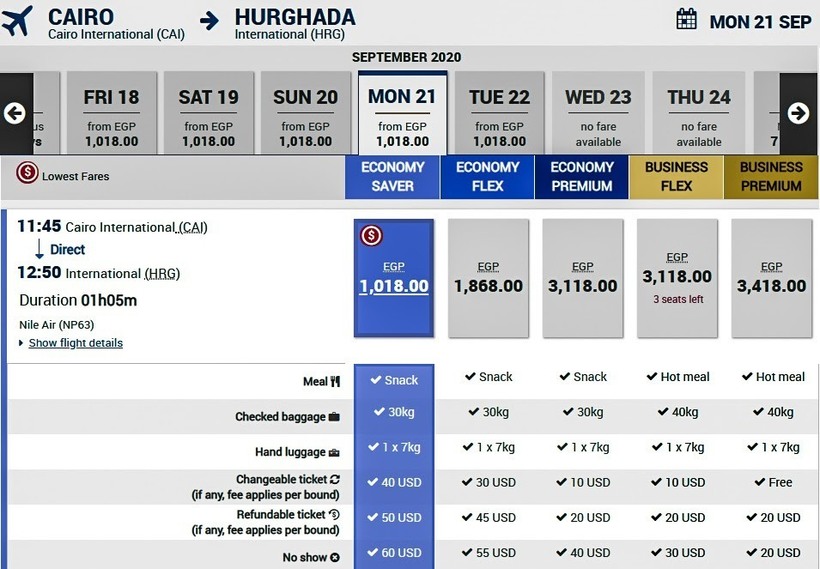Viewport: 820px width, 569px height.
Task: Switch to the FRI 18 date tab
Action: pyautogui.click(x=111, y=113)
